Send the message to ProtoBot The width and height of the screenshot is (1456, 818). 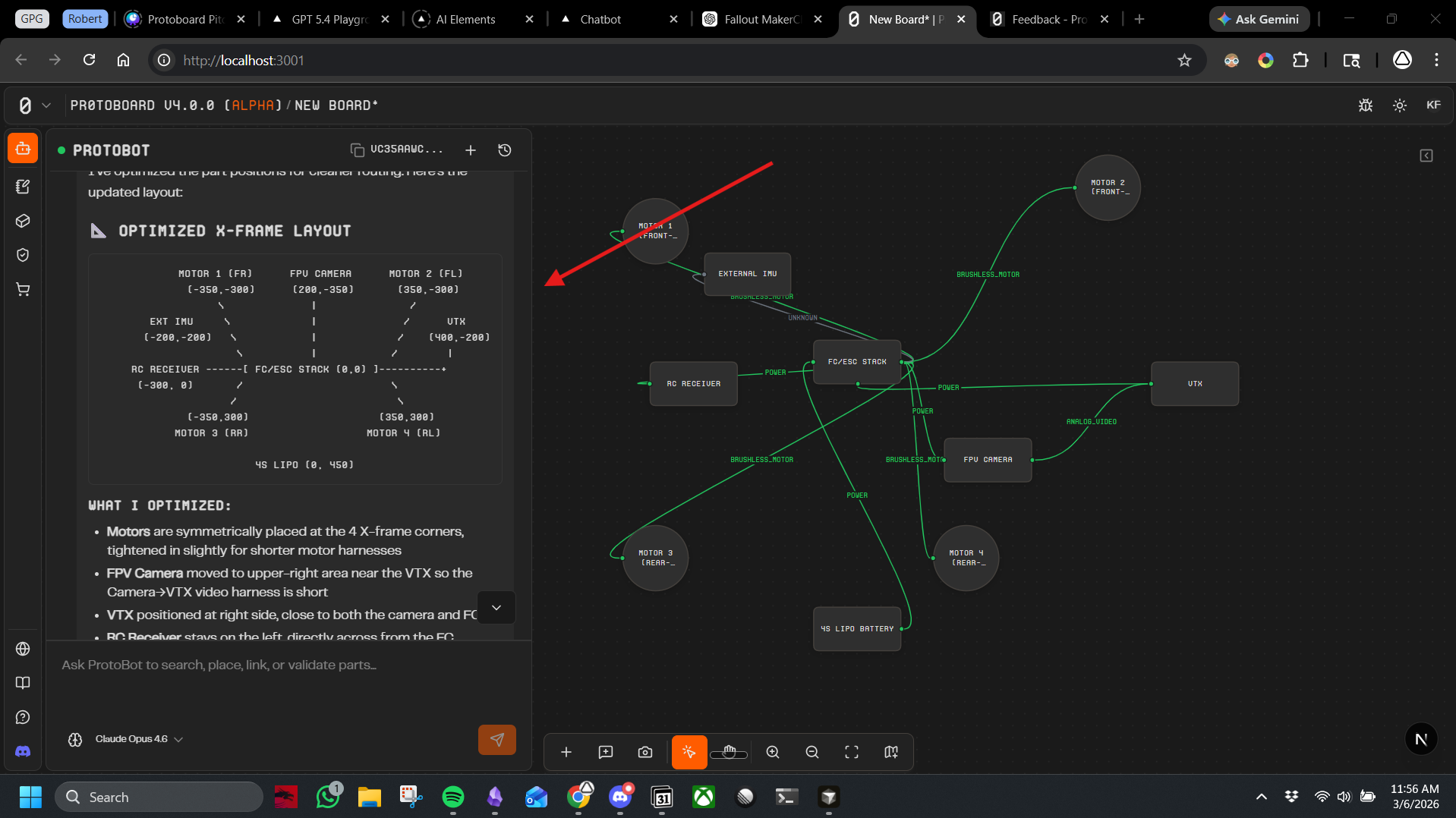pos(497,740)
